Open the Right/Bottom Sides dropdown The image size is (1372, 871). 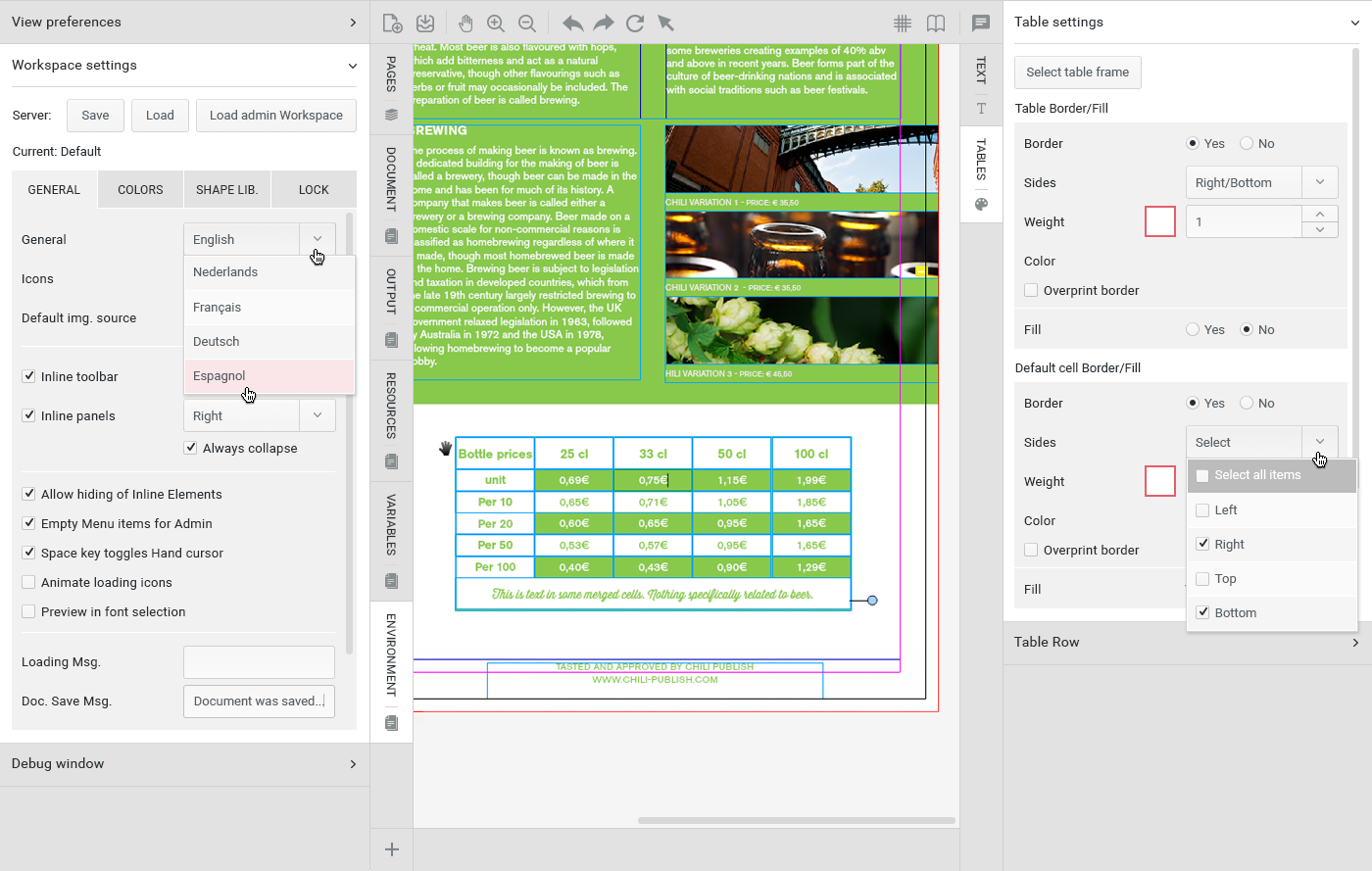point(1261,182)
